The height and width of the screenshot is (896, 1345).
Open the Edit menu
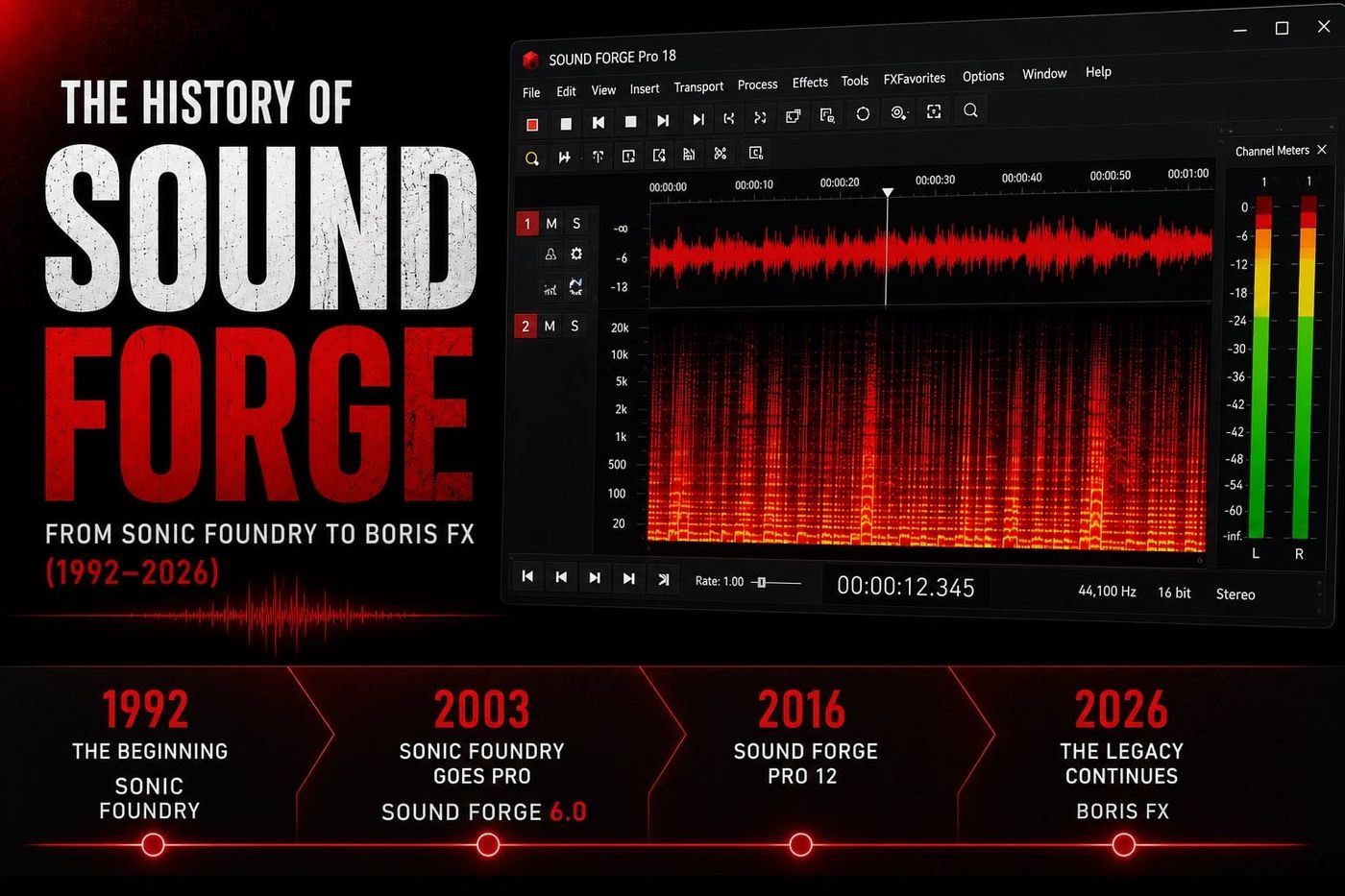coord(566,91)
